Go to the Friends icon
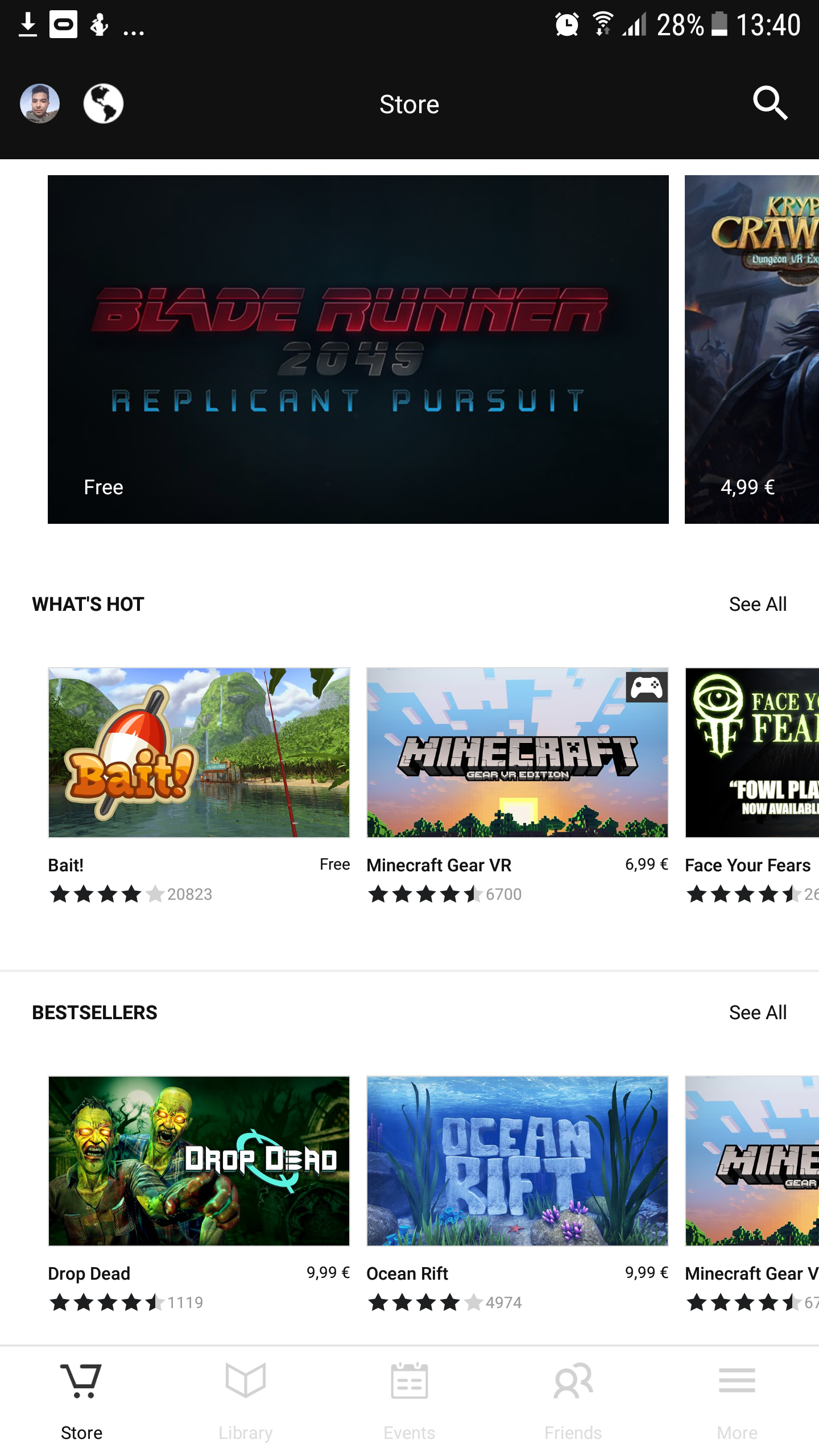Viewport: 819px width, 1456px height. pyautogui.click(x=573, y=1380)
